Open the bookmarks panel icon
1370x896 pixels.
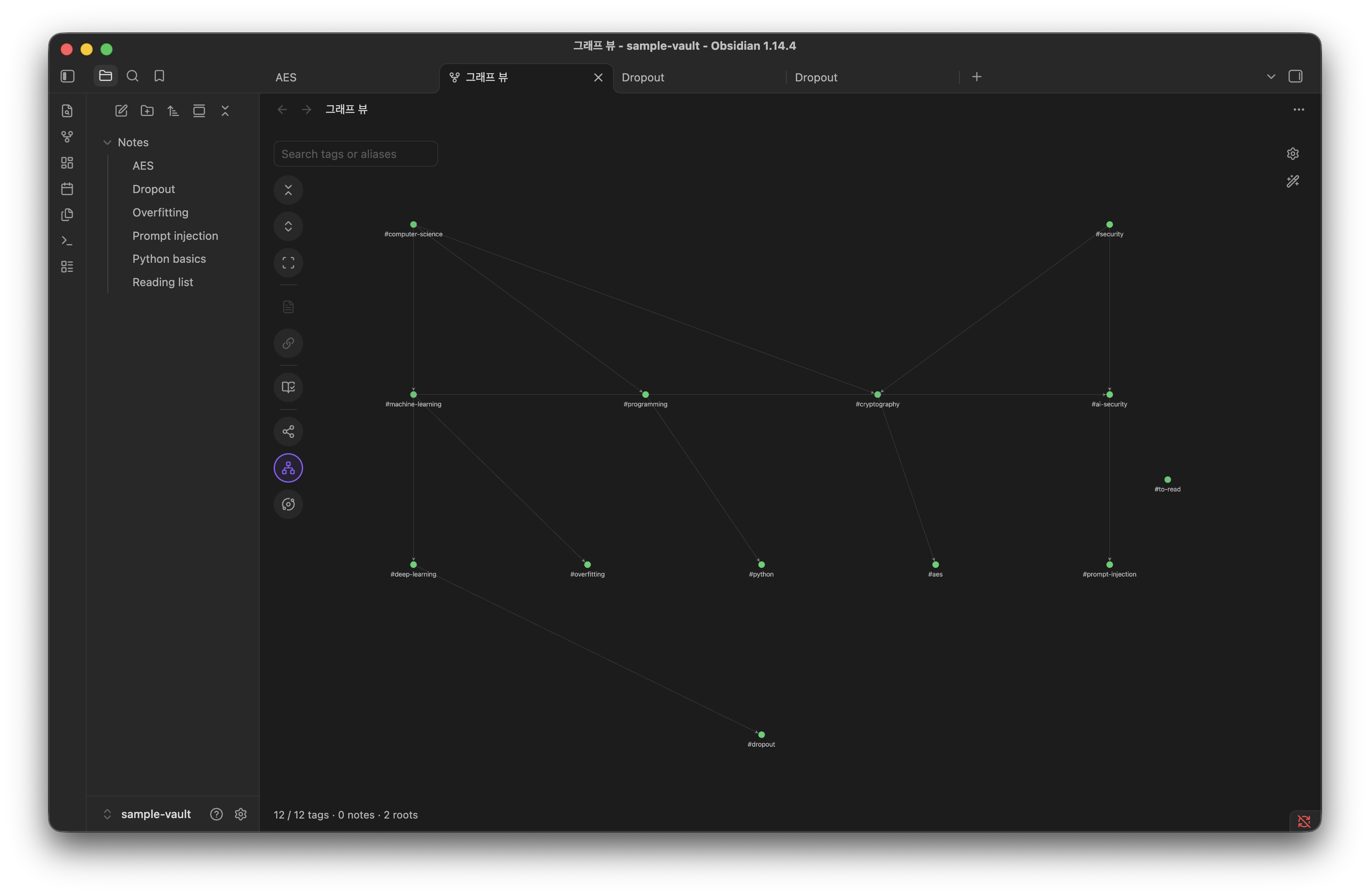[x=159, y=76]
